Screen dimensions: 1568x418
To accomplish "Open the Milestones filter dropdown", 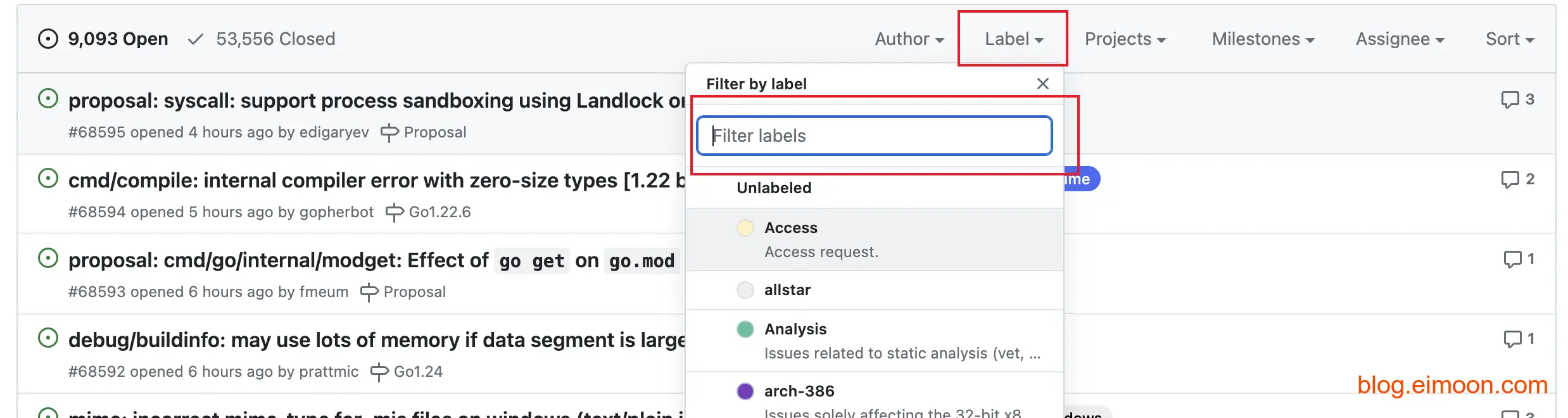I will pos(1263,39).
